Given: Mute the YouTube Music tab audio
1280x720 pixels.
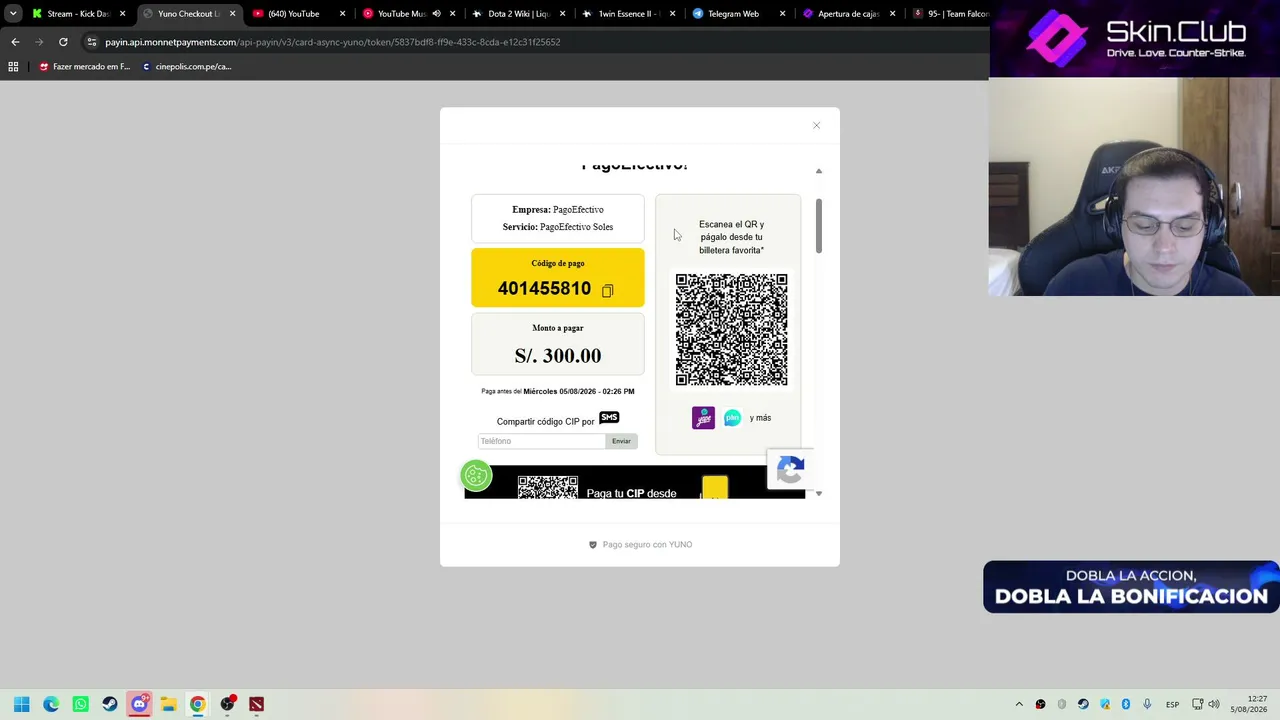Looking at the screenshot, I should coord(437,14).
